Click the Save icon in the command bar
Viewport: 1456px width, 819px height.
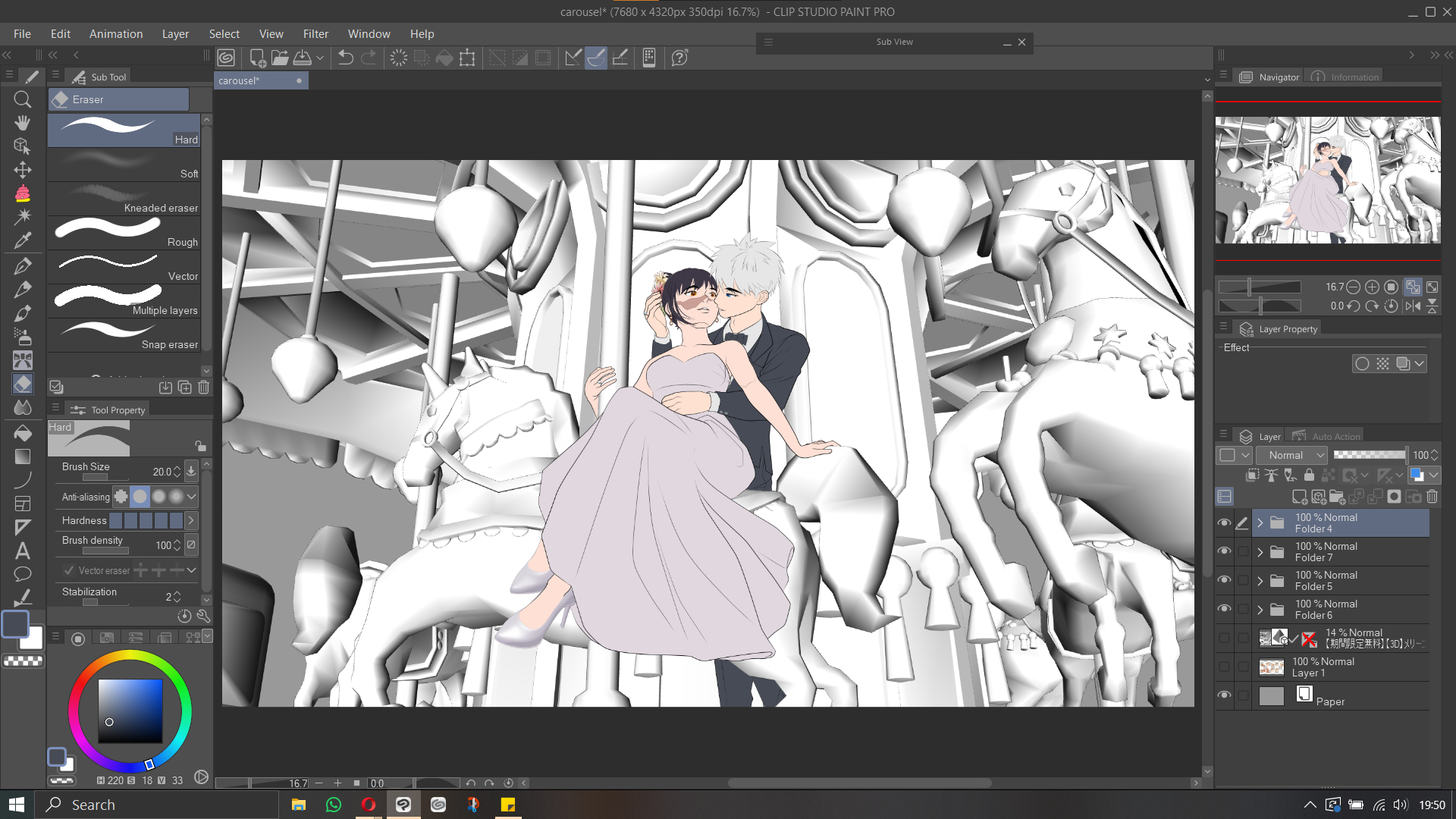pyautogui.click(x=303, y=58)
